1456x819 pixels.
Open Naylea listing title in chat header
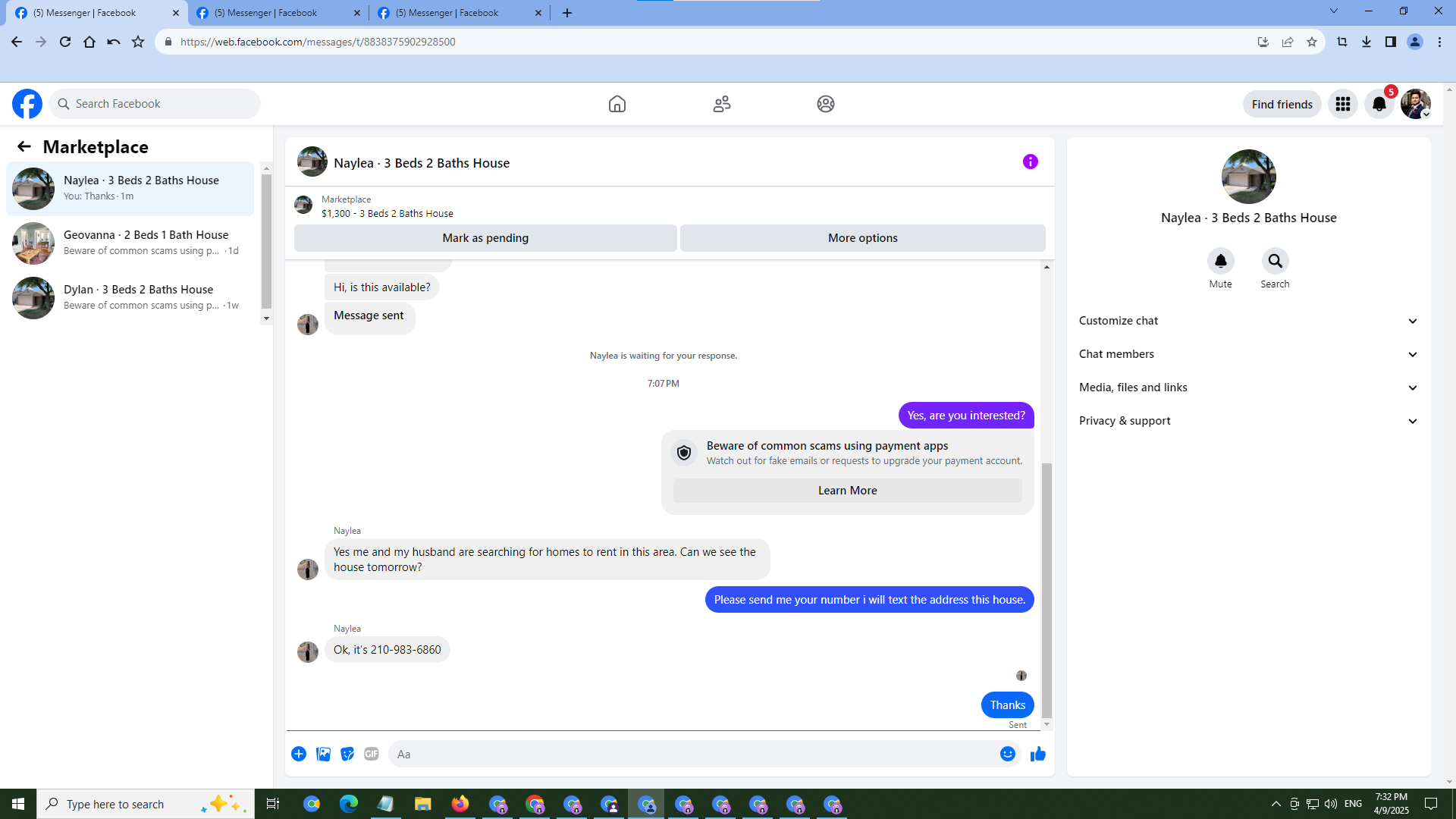(x=422, y=163)
